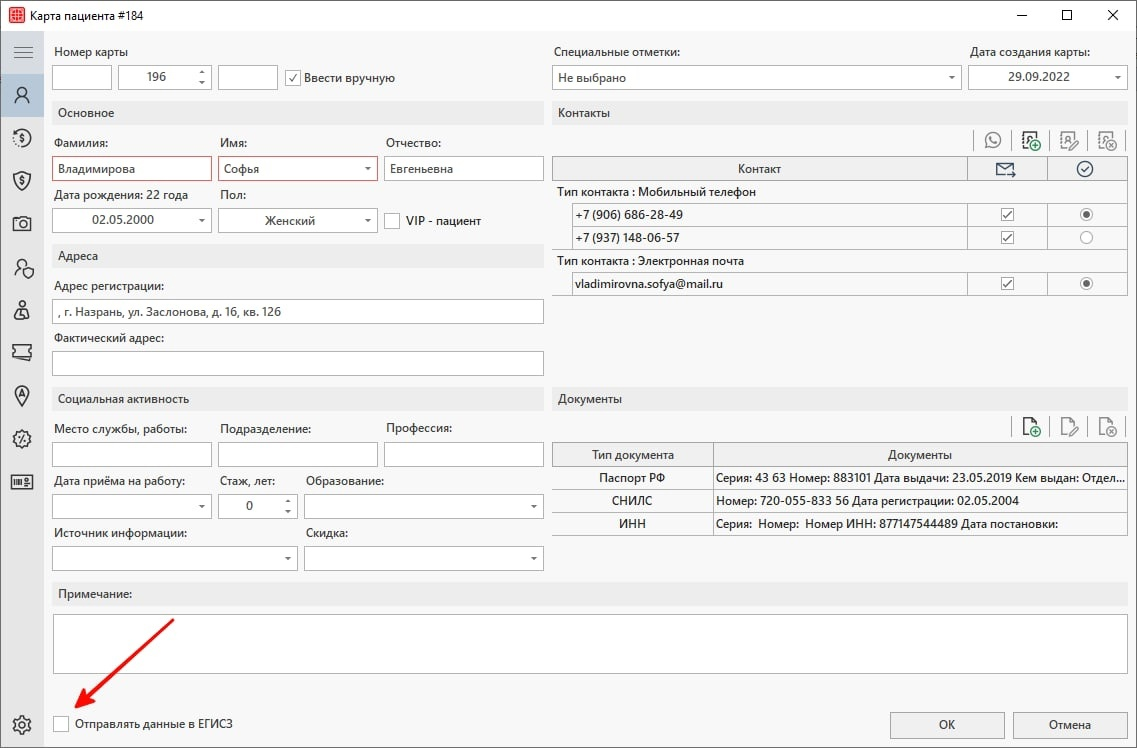
Task: Decrease card number spinner value
Action: pos(202,83)
